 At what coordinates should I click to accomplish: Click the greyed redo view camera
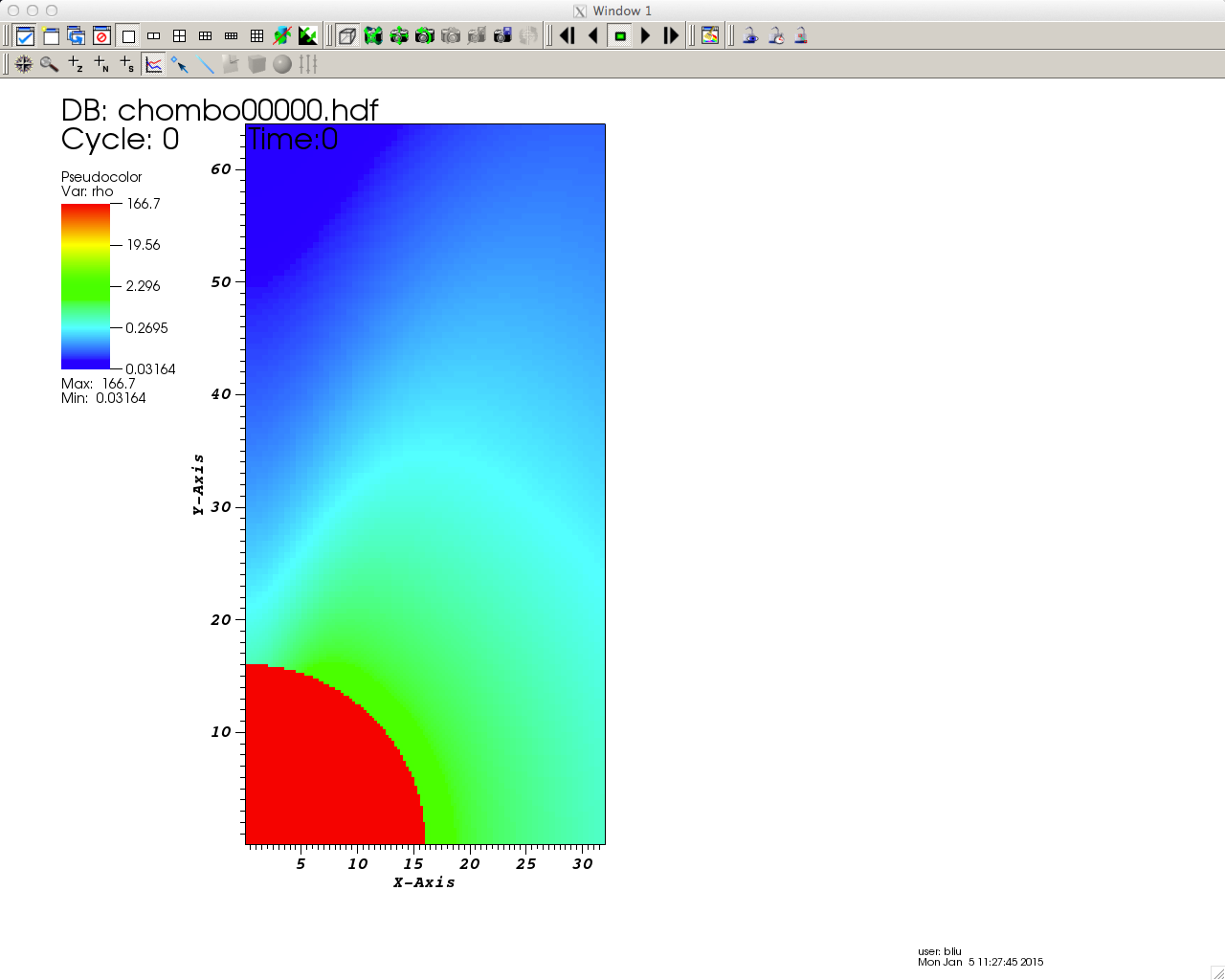click(451, 36)
